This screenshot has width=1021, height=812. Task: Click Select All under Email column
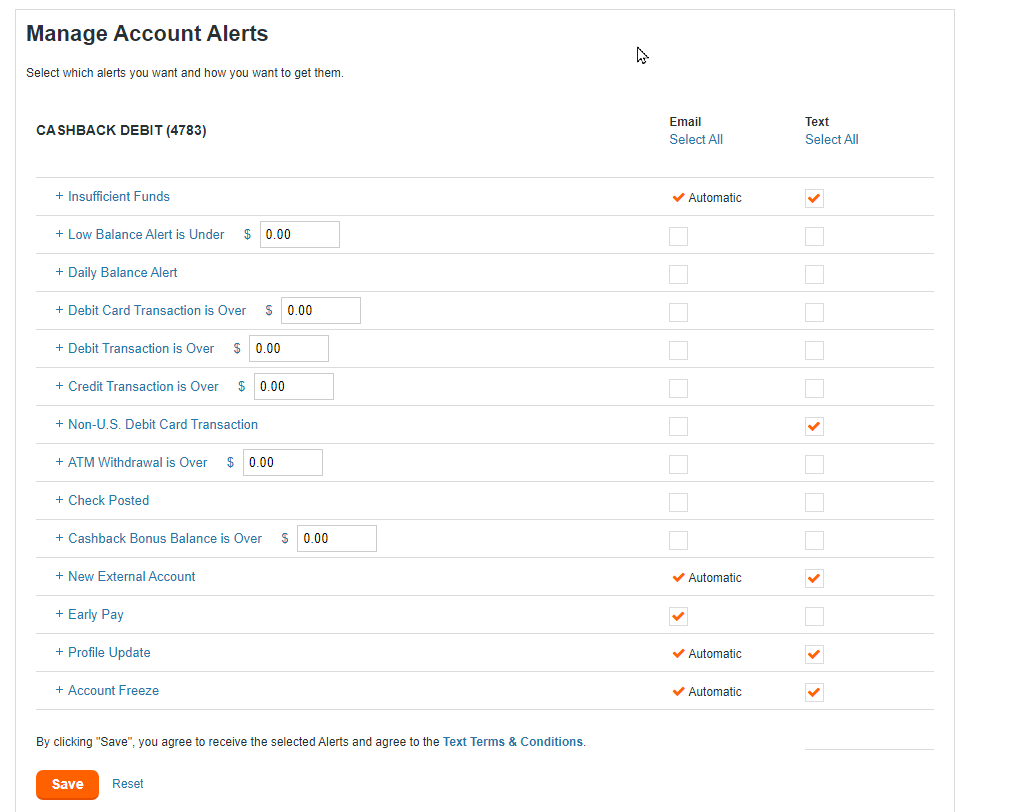pos(696,140)
